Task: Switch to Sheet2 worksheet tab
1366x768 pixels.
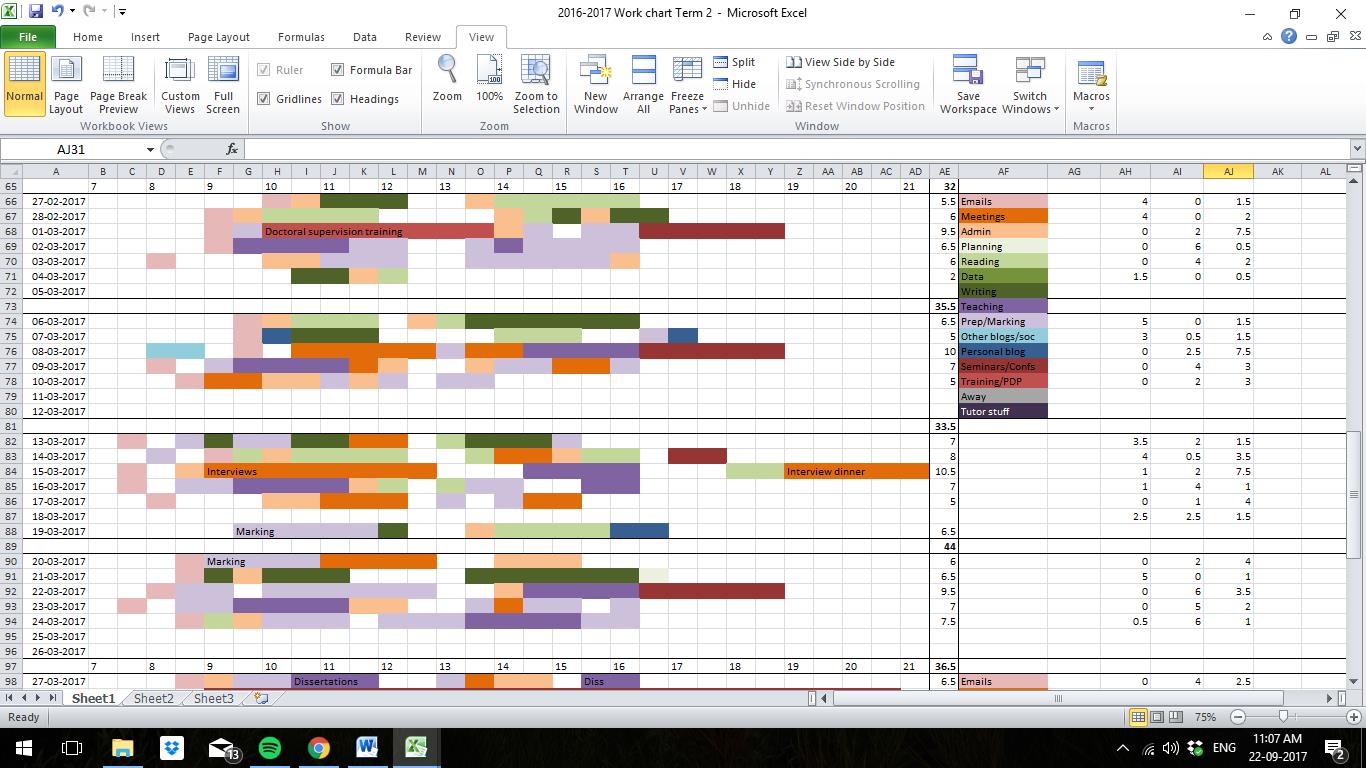Action: 153,699
